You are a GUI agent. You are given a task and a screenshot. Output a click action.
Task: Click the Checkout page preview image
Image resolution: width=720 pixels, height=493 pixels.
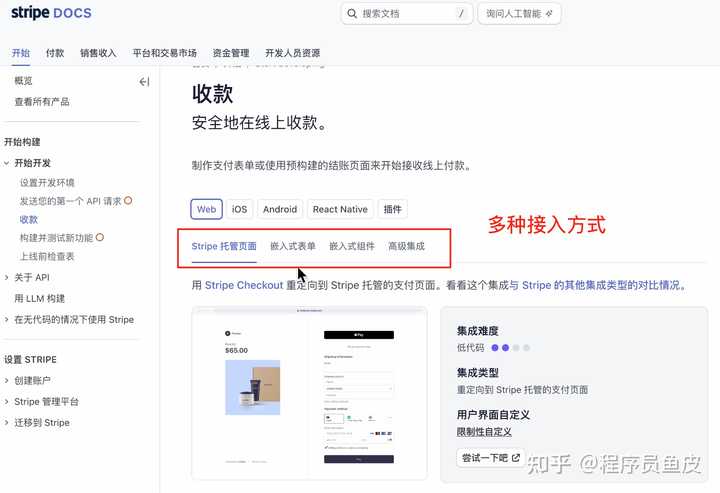tap(309, 390)
